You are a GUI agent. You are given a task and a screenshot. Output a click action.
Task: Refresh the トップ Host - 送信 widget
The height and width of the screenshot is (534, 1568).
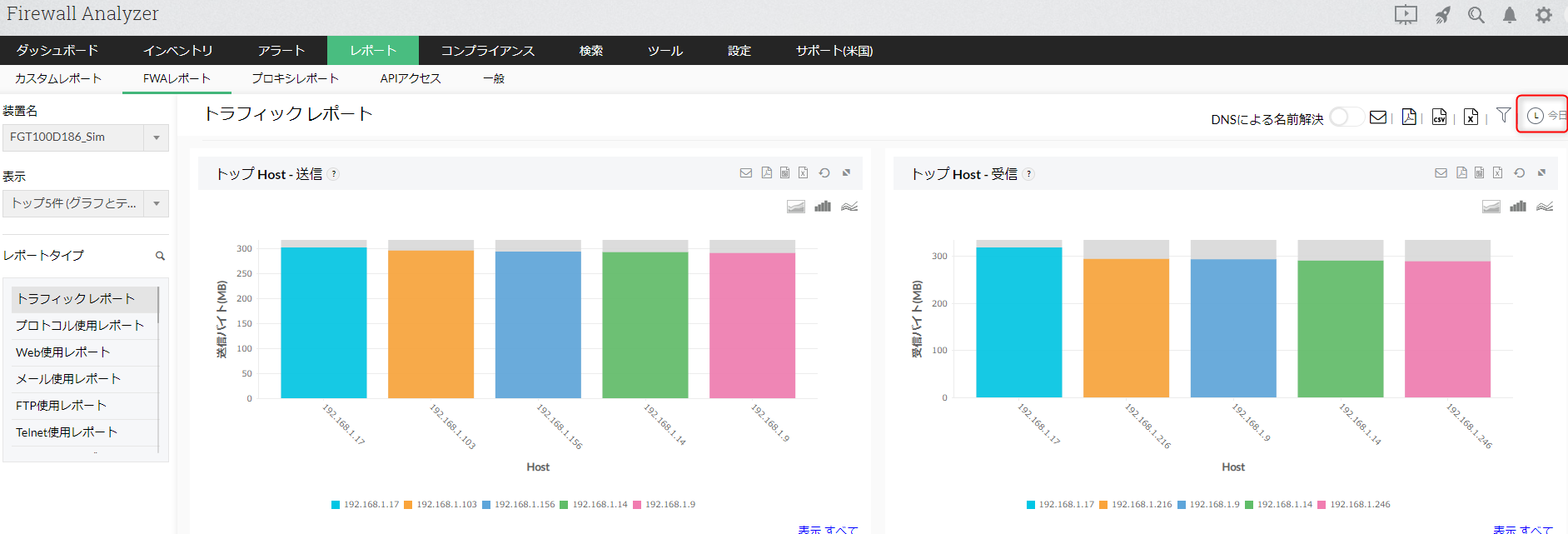click(x=824, y=173)
